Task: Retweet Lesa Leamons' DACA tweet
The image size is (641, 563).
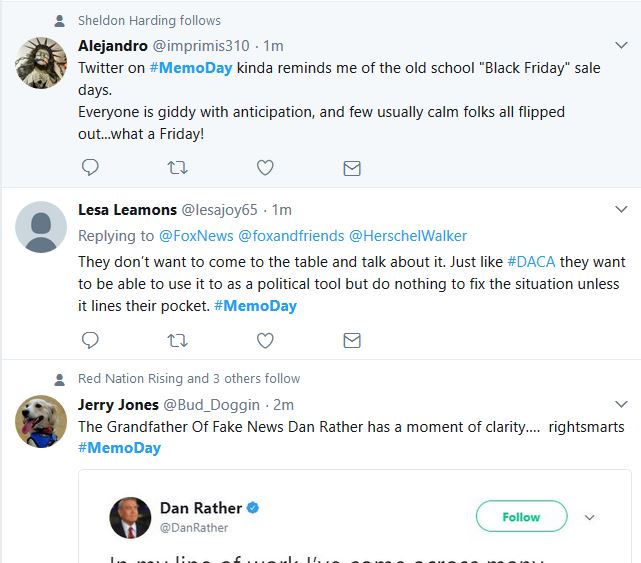Action: 177,340
